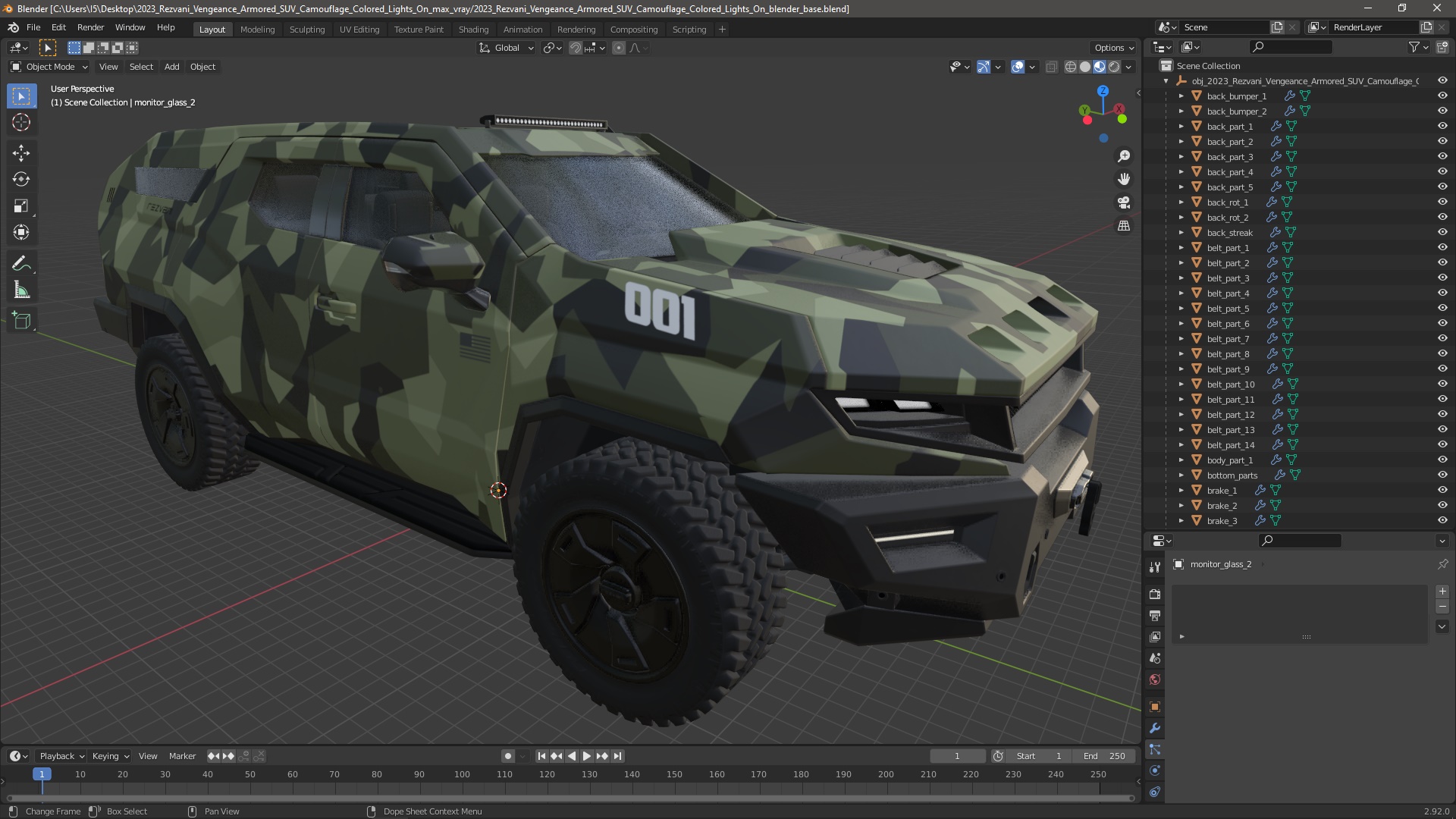
Task: Switch to the Shading workspace tab
Action: (x=473, y=30)
